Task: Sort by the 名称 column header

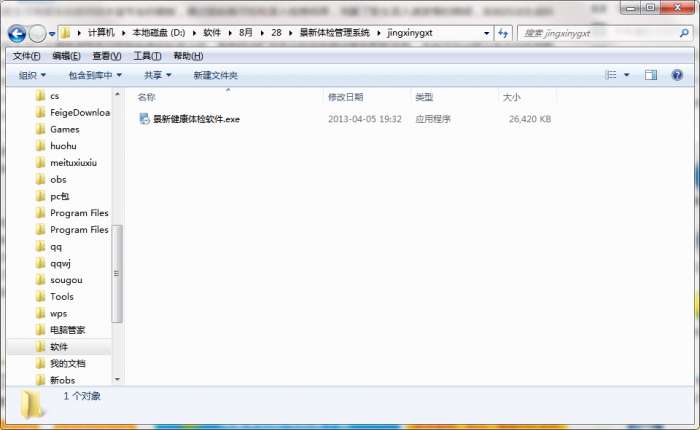Action: click(x=146, y=97)
